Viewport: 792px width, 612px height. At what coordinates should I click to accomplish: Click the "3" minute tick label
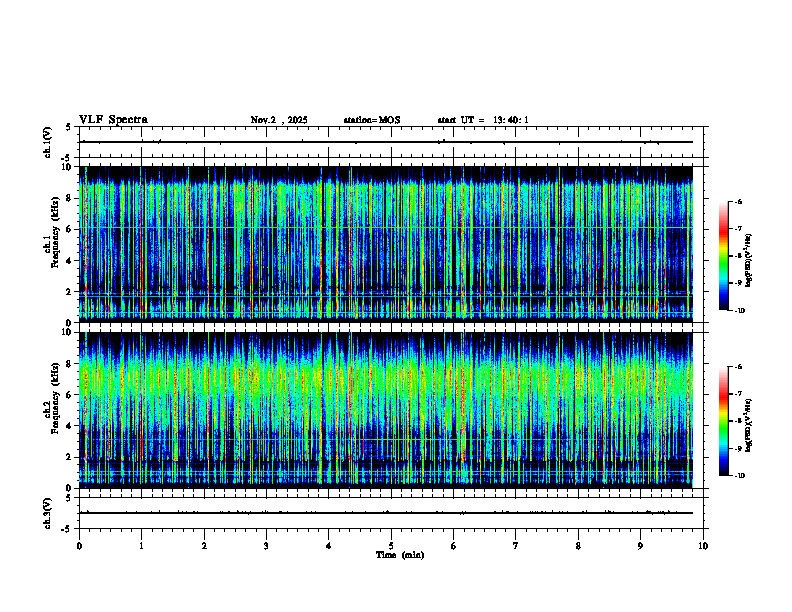266,546
